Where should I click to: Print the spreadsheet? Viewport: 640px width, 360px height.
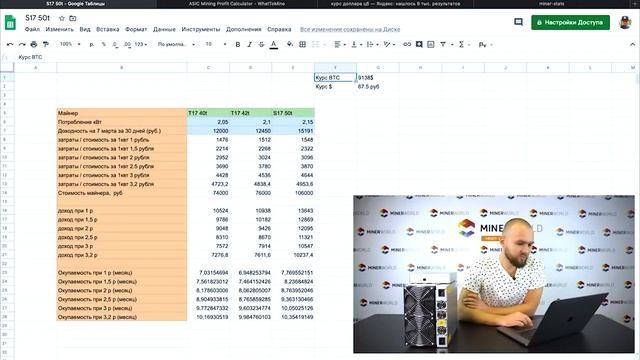(x=34, y=44)
